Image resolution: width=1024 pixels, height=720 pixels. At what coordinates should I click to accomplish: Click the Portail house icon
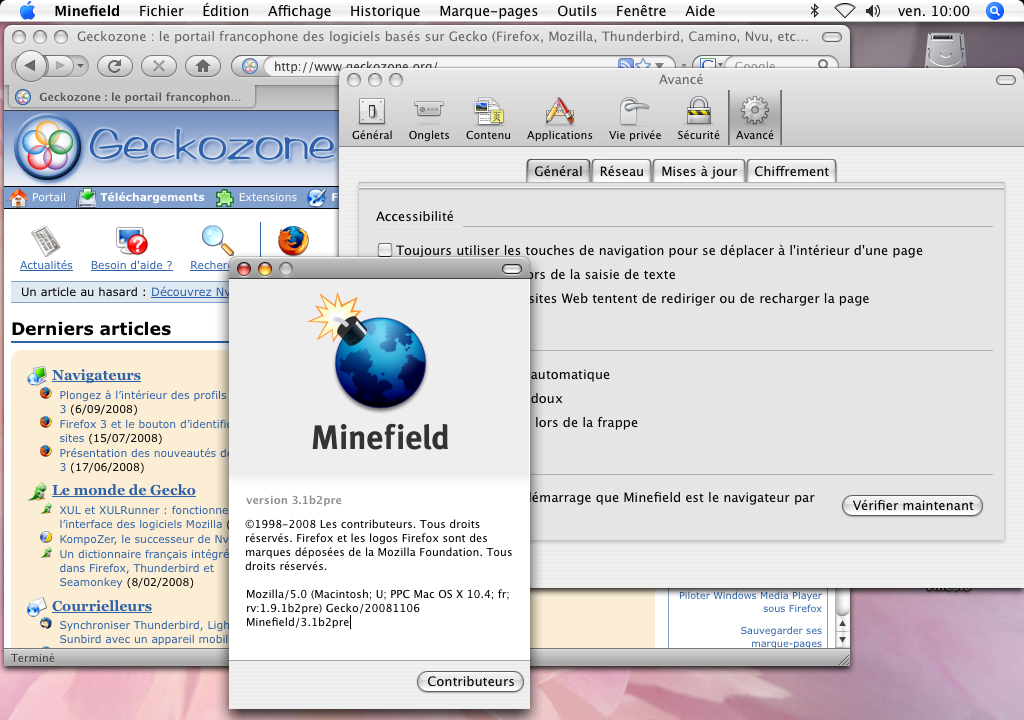(x=18, y=197)
